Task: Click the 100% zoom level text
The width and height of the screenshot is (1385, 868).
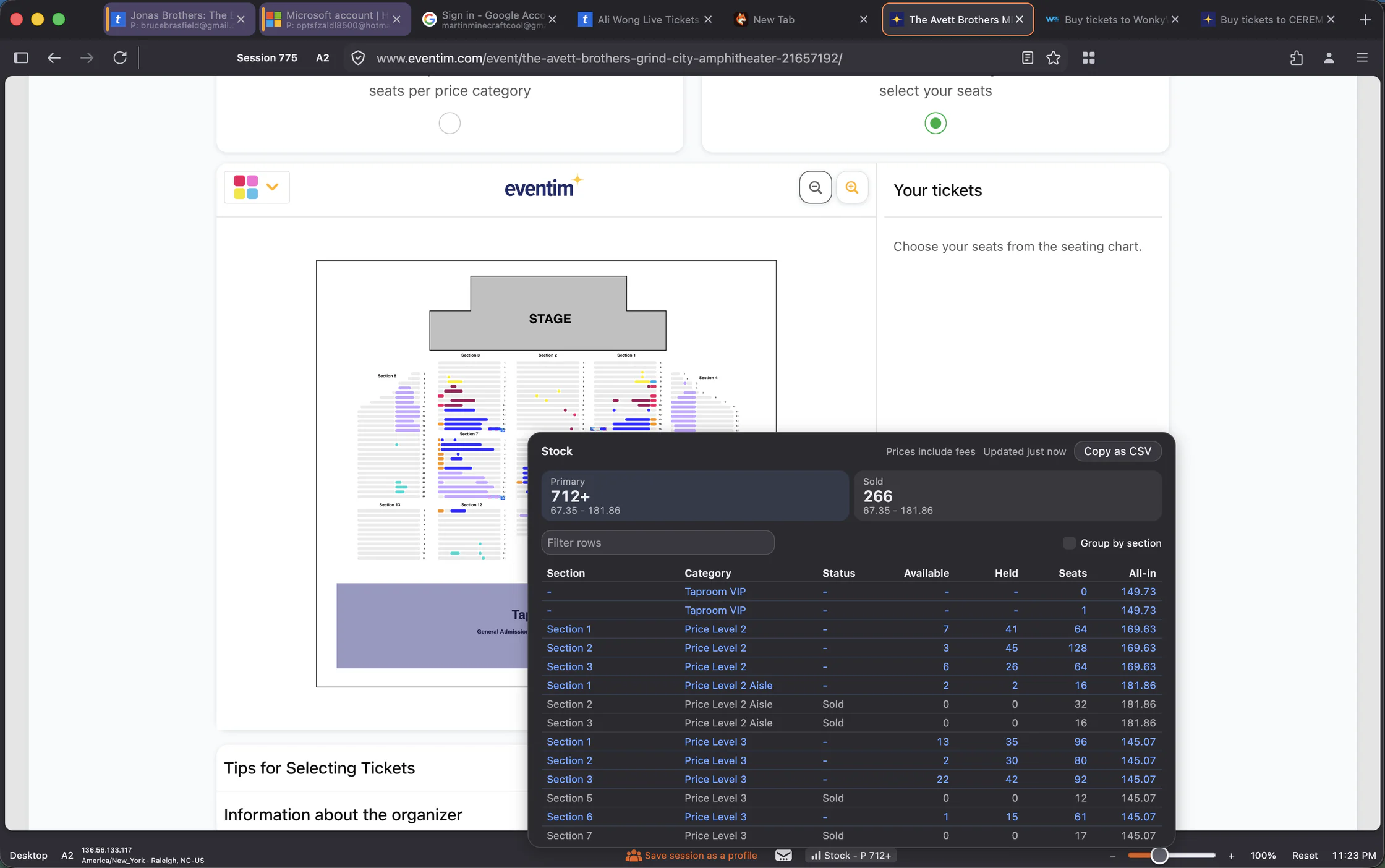Action: coord(1263,856)
